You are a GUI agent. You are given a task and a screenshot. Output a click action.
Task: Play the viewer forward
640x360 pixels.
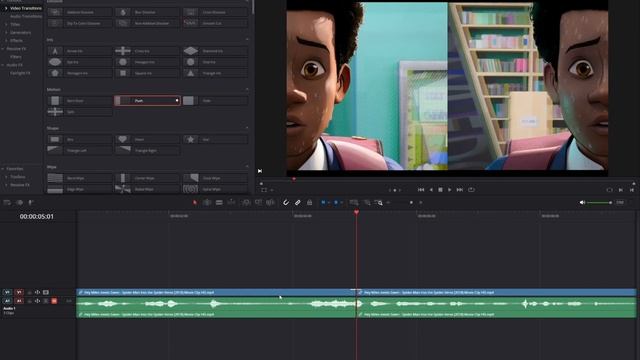click(450, 190)
